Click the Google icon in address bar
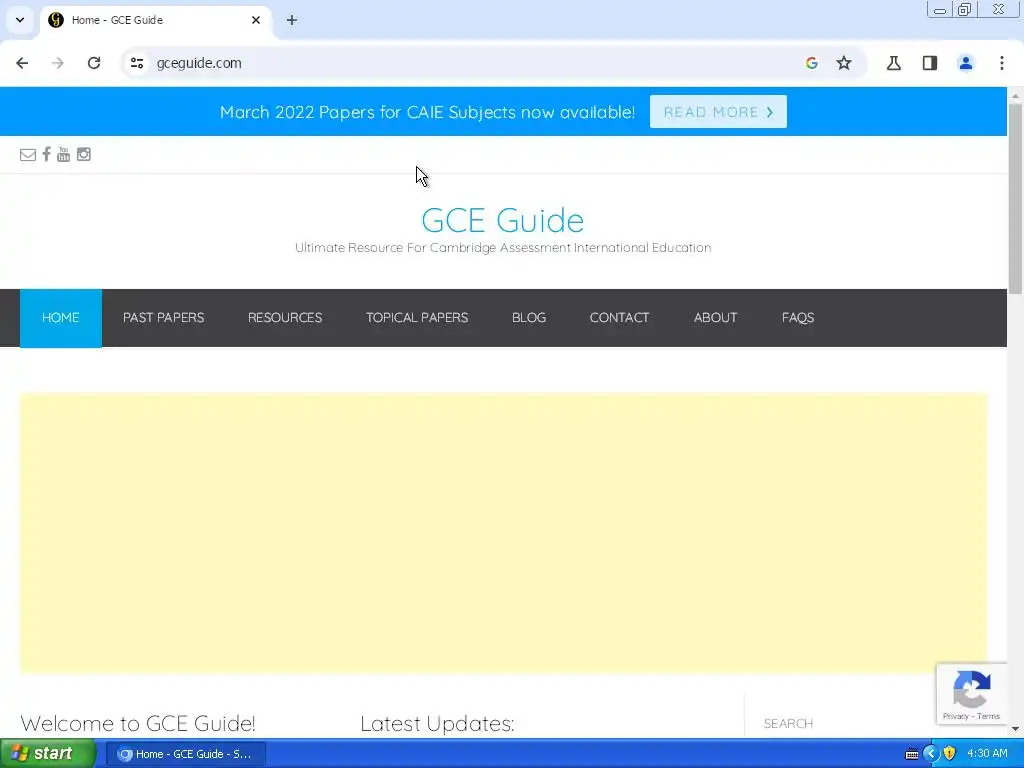 tap(812, 63)
